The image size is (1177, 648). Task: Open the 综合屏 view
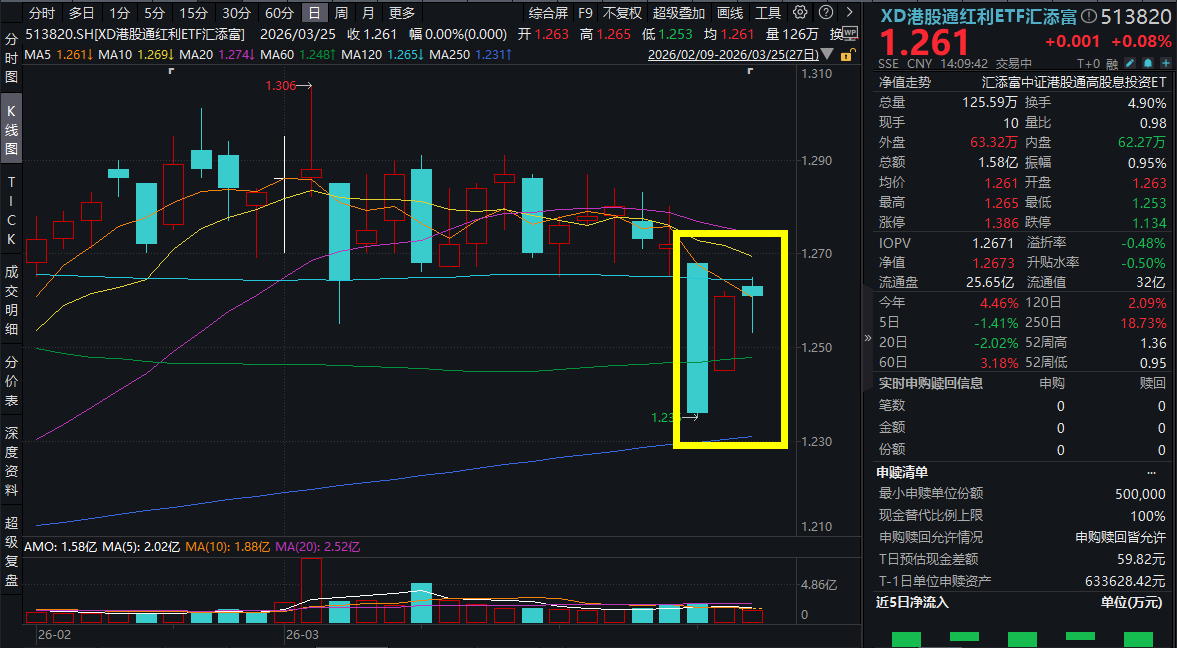pyautogui.click(x=548, y=13)
